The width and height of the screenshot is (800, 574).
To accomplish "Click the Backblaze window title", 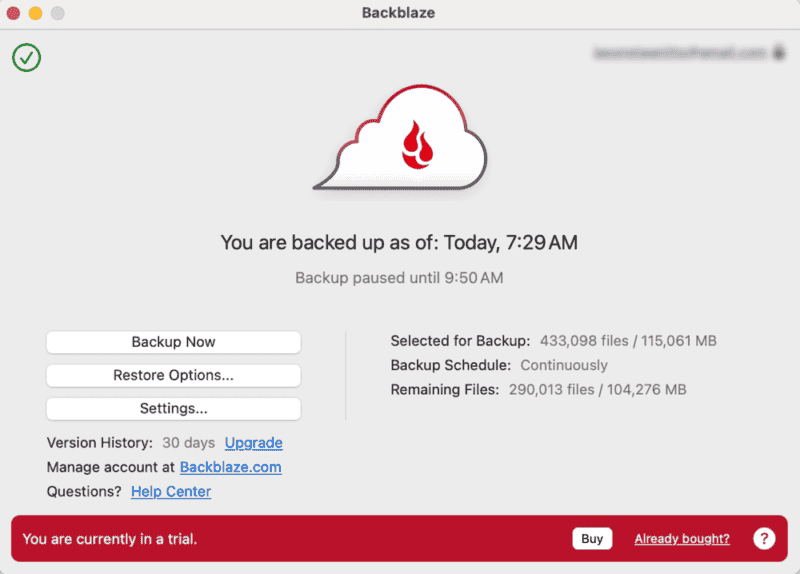I will coord(398,13).
